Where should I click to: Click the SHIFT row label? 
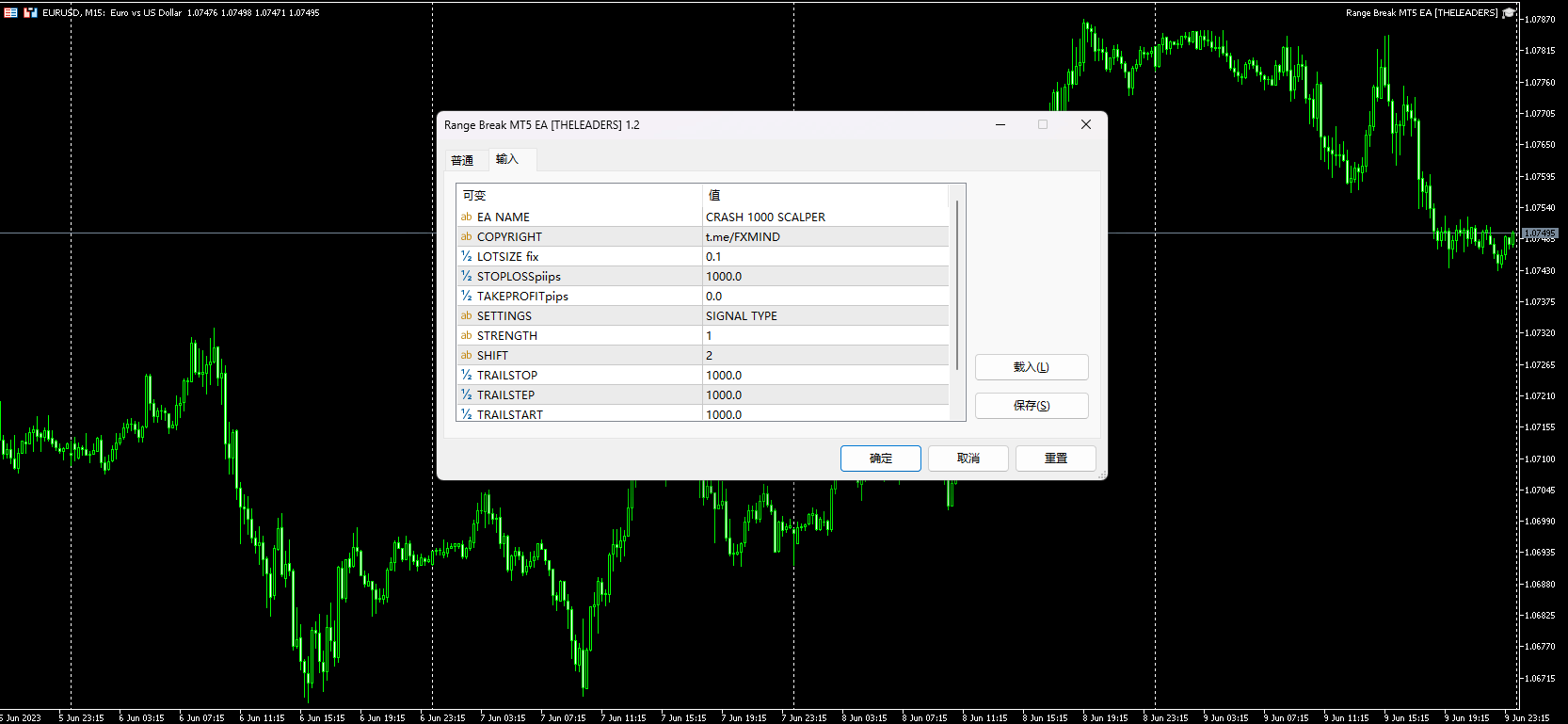tap(492, 356)
